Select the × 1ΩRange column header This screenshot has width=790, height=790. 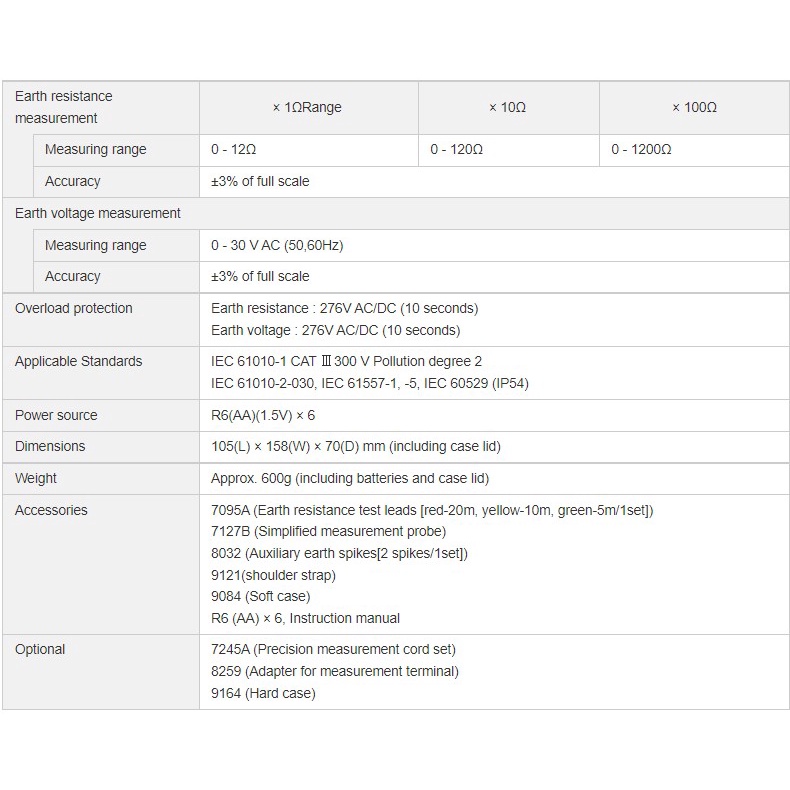(308, 107)
